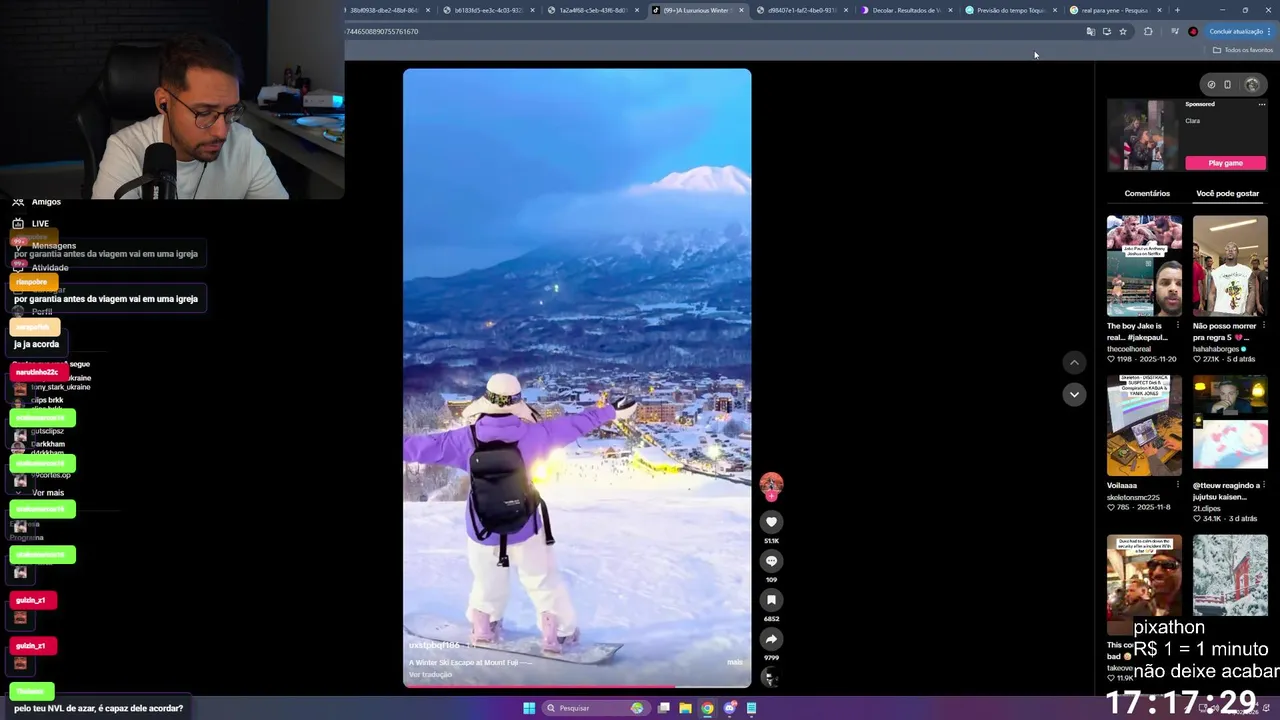The width and height of the screenshot is (1280, 720).
Task: Switch to the Decolar Resultados tab
Action: click(905, 10)
